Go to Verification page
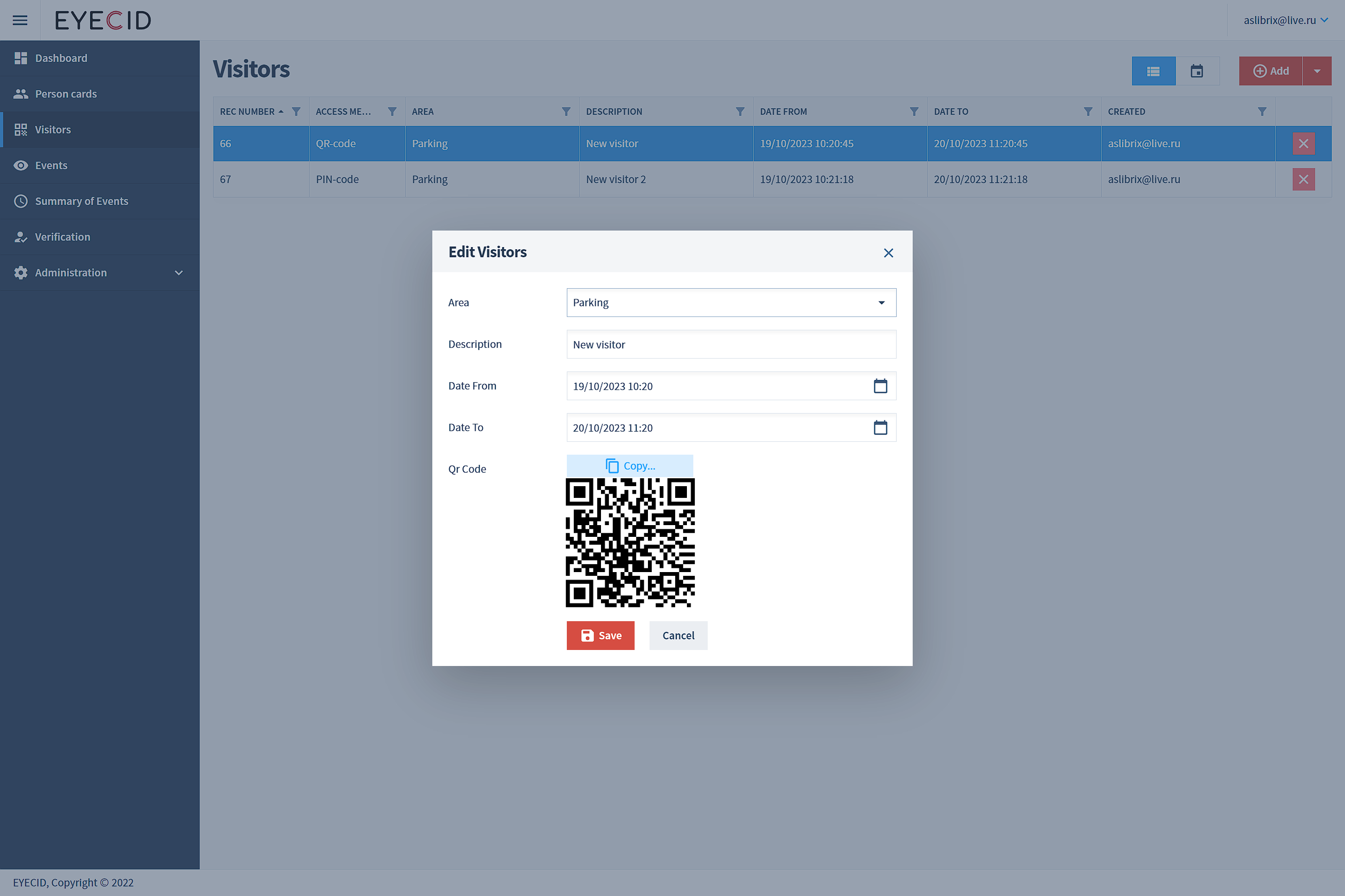 tap(100, 236)
